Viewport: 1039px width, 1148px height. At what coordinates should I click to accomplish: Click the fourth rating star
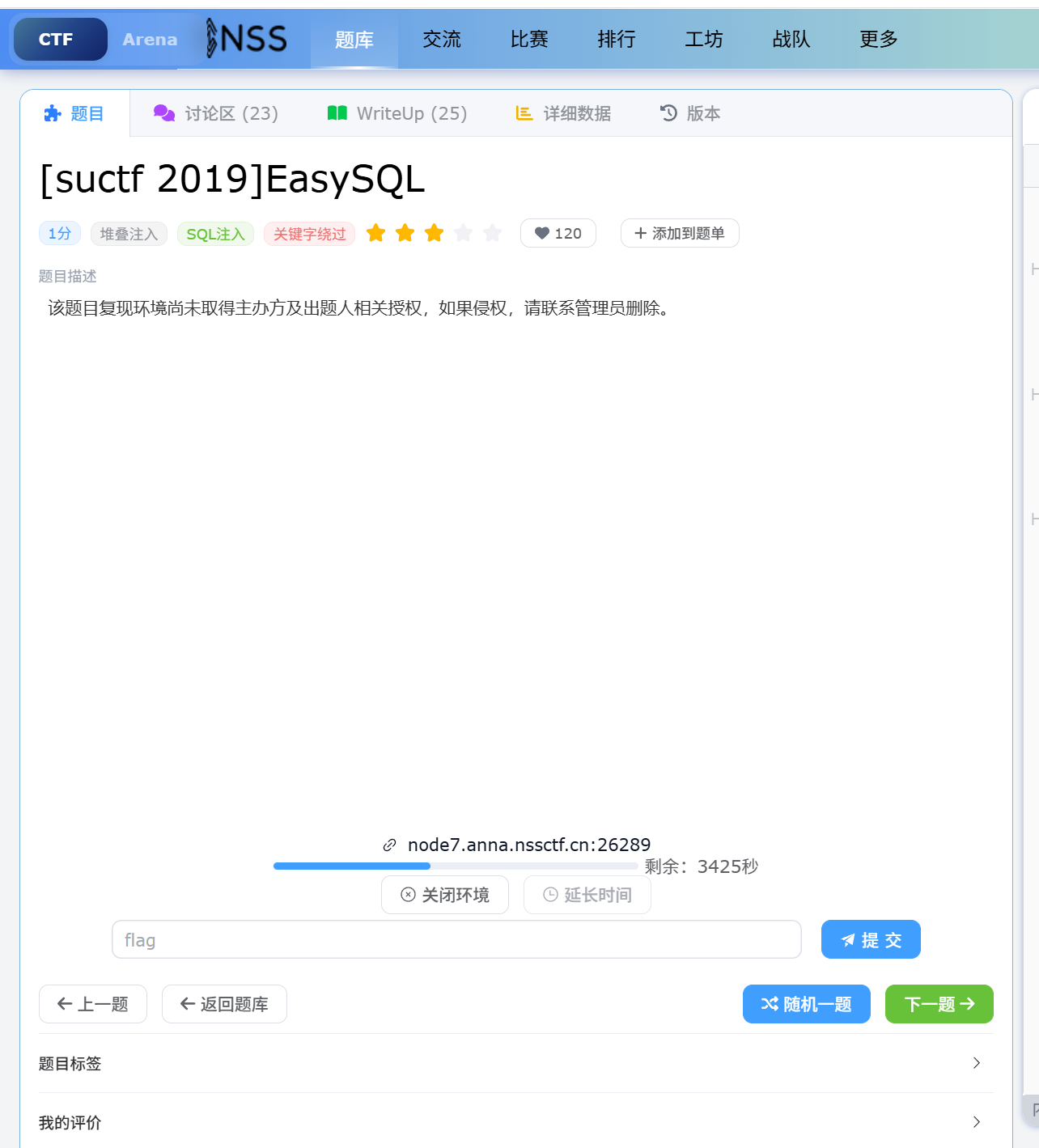[x=463, y=234]
